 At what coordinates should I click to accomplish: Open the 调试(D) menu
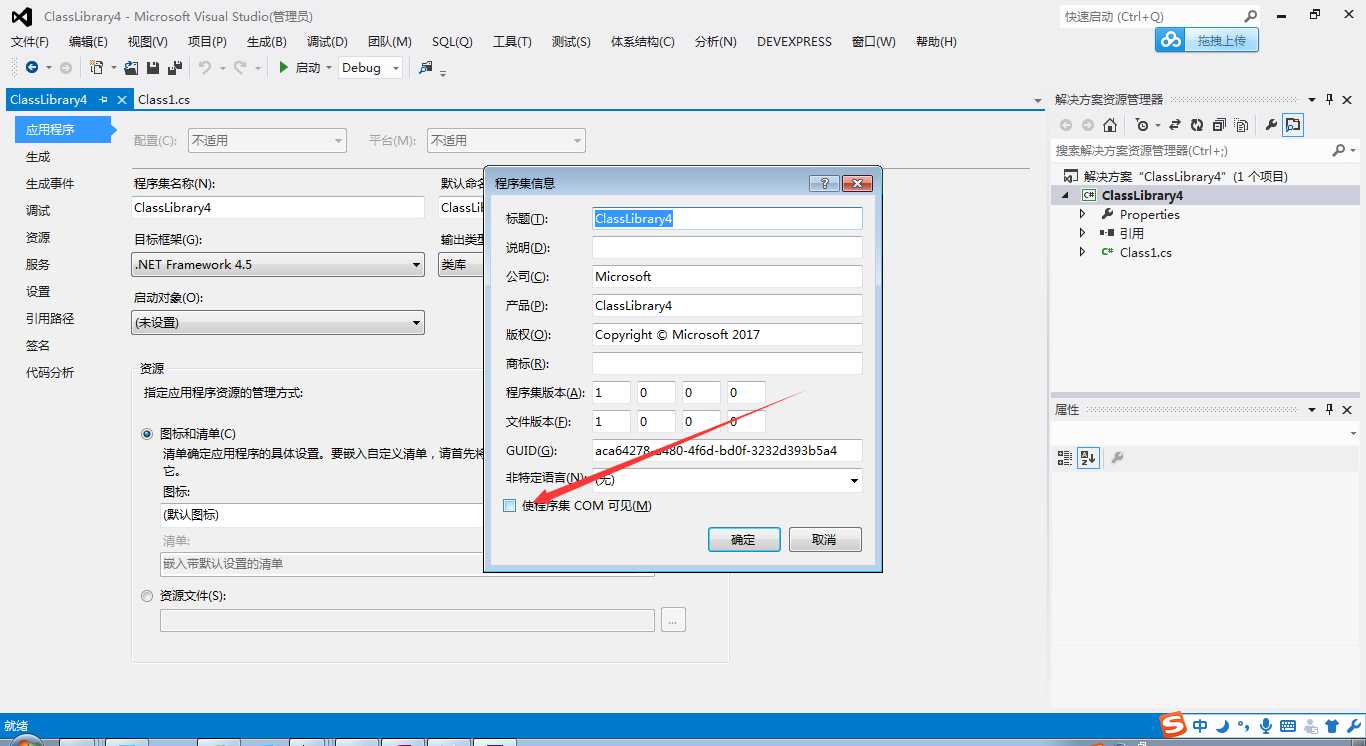pos(327,41)
